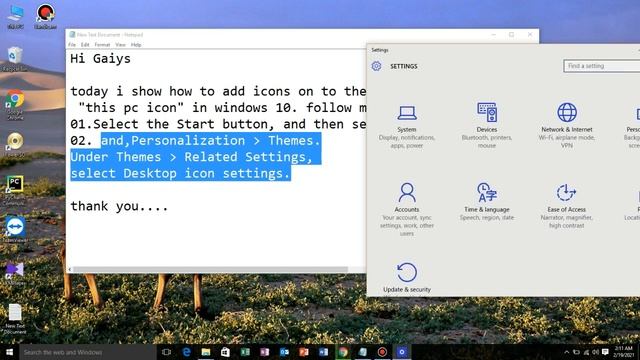Select the This PC desktop icon

click(x=15, y=16)
